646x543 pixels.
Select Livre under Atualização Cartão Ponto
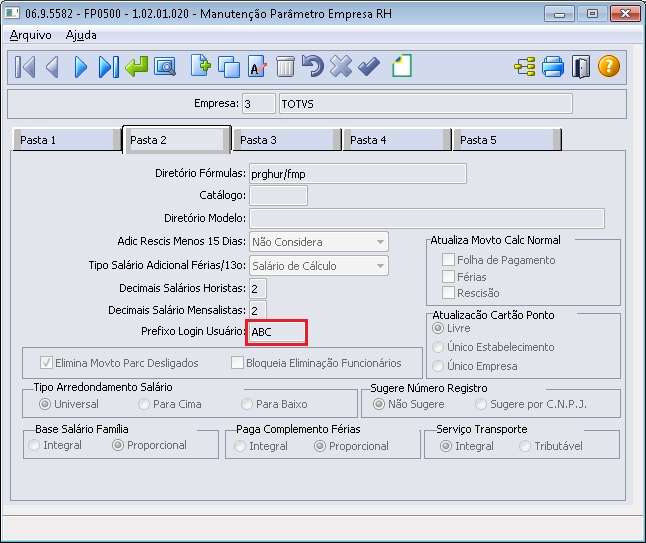pyautogui.click(x=438, y=328)
